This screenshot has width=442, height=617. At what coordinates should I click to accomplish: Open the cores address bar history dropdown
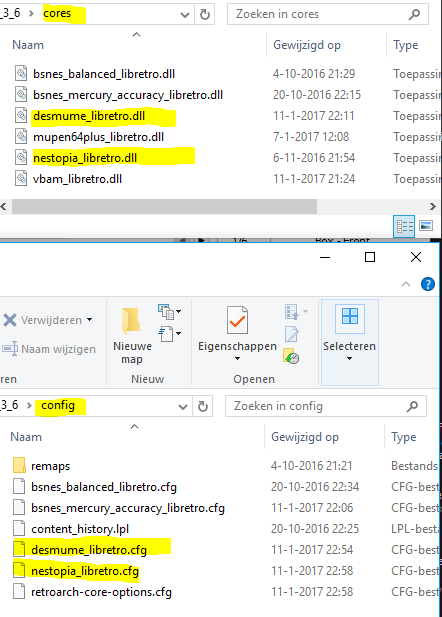[184, 15]
